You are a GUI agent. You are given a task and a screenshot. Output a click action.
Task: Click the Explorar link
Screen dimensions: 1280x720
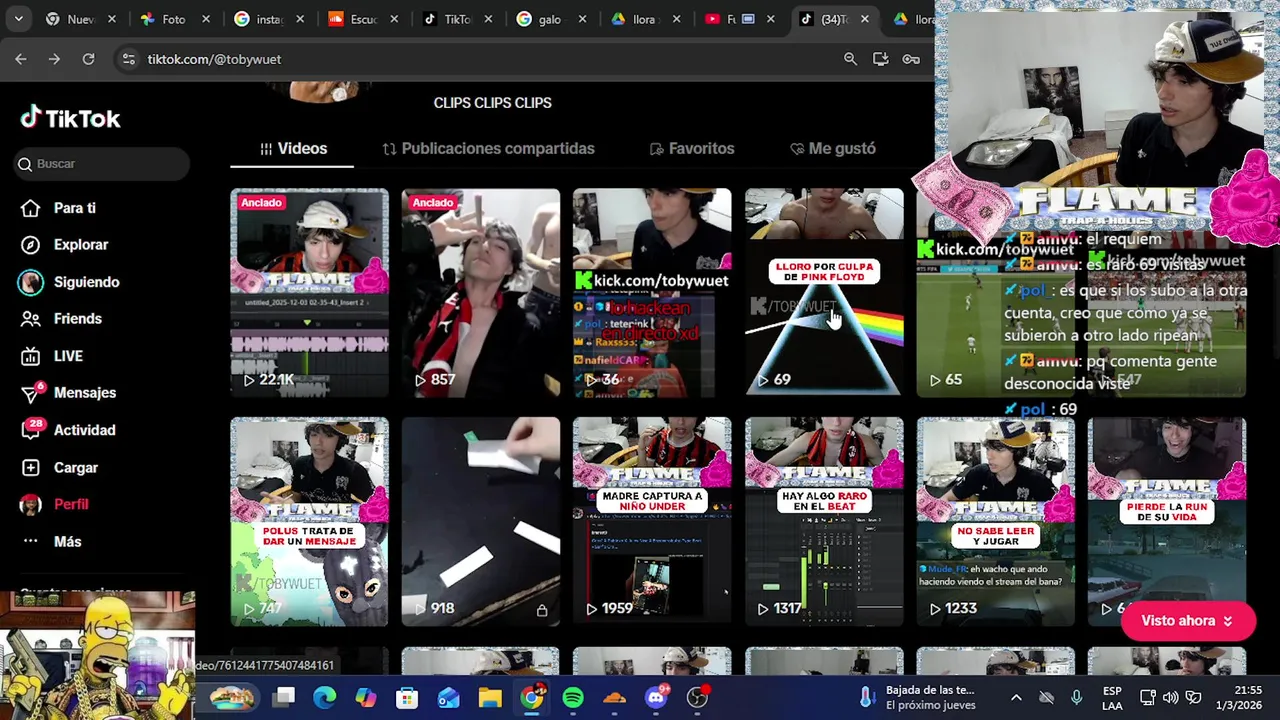[x=81, y=245]
